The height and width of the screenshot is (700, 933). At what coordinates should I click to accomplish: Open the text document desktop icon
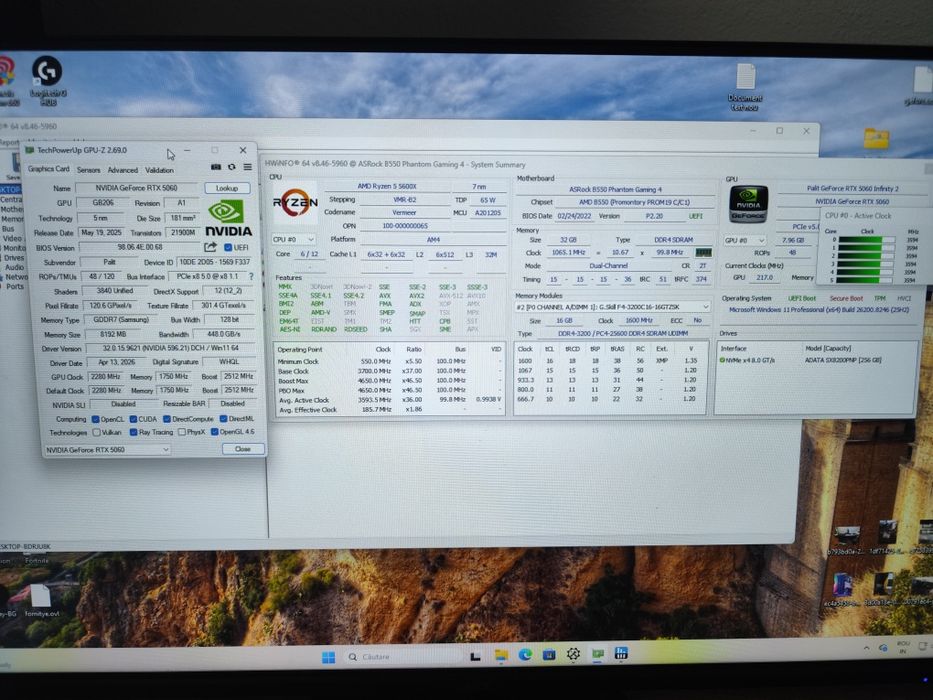click(745, 87)
